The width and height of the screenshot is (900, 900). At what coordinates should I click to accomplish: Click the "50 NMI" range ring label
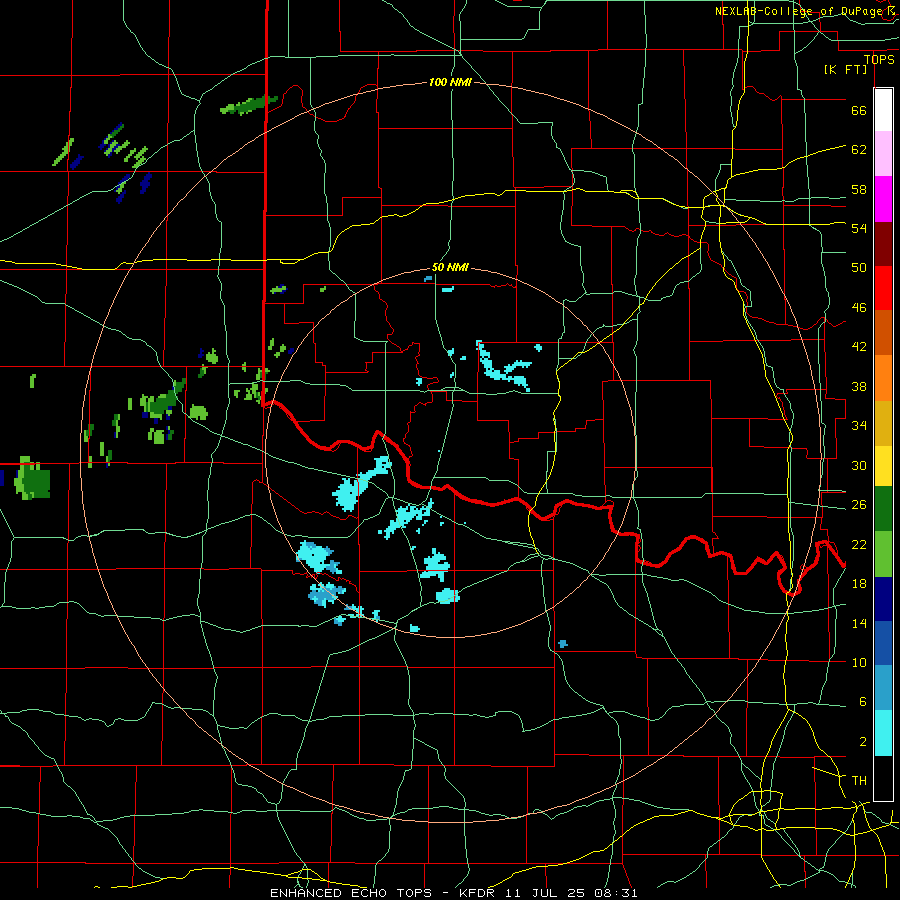pos(450,267)
